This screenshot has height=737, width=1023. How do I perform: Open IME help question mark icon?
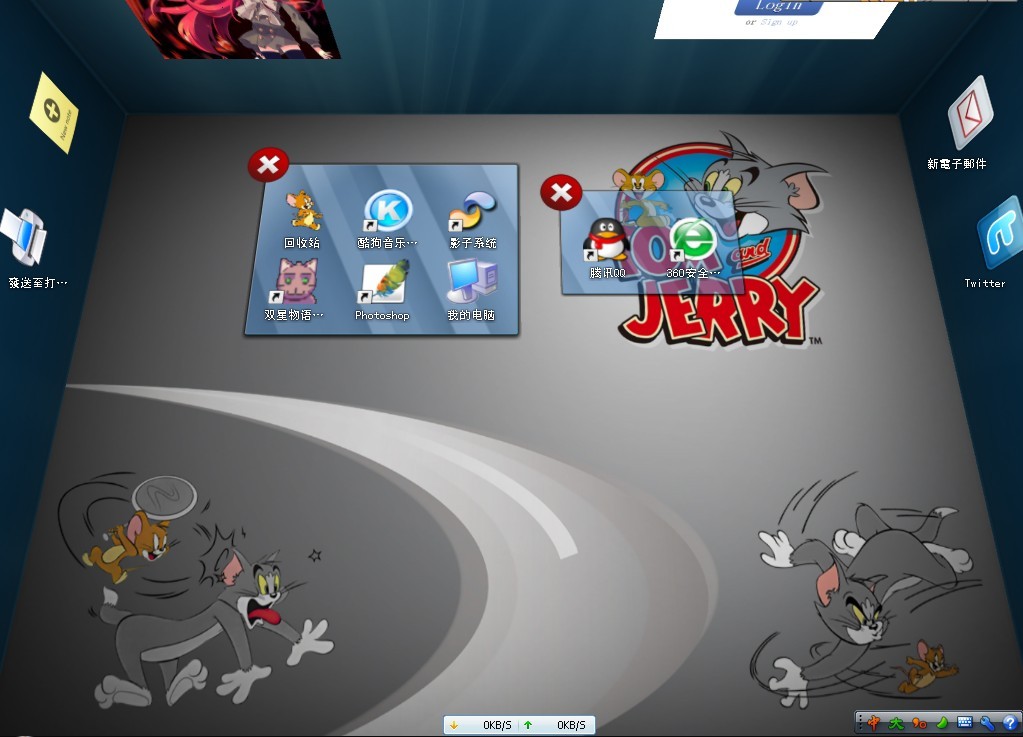point(1010,723)
